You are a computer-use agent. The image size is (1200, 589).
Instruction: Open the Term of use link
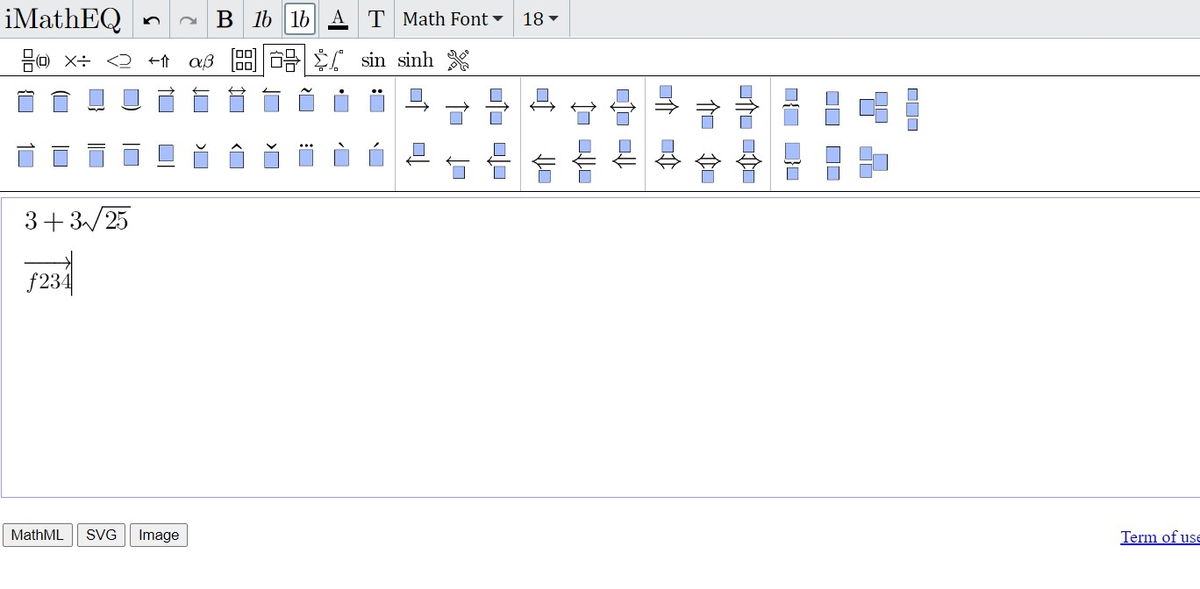1158,537
